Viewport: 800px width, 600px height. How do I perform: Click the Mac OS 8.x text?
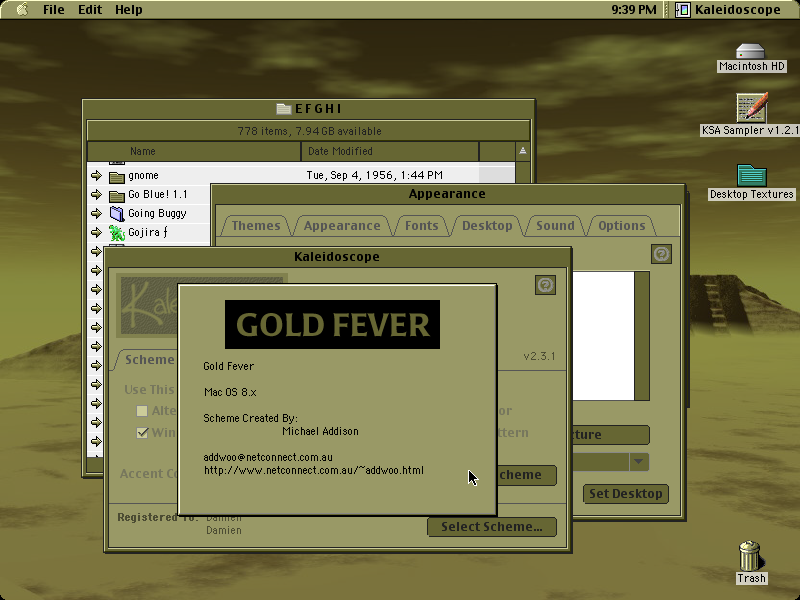point(230,392)
